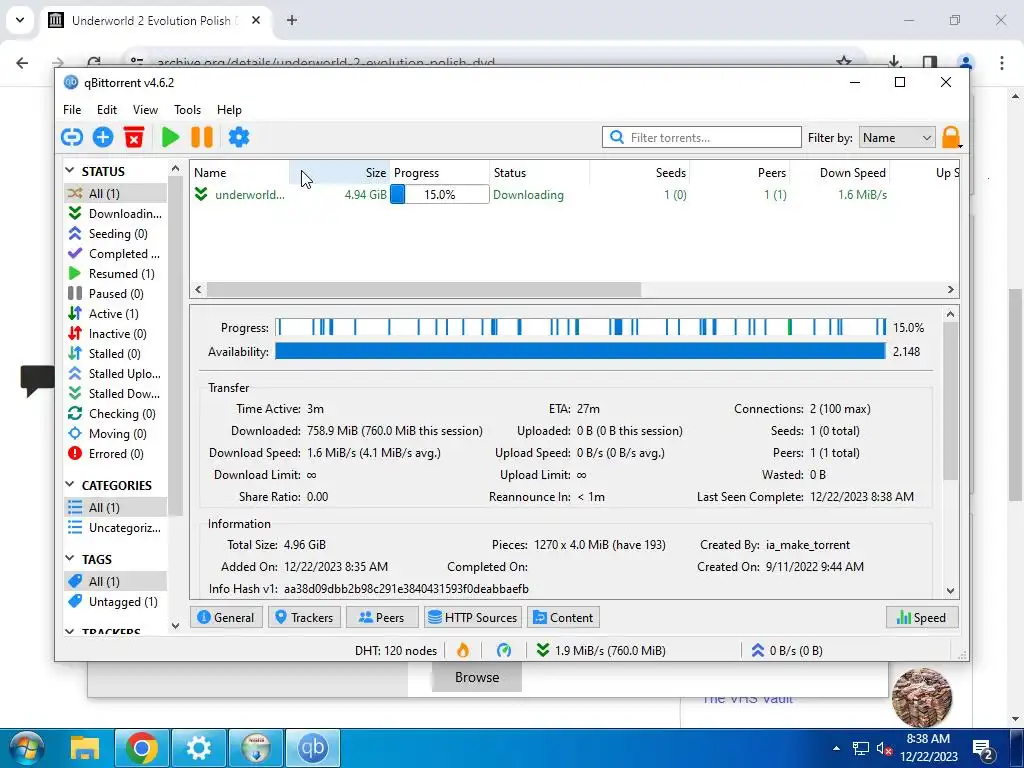Click the orange lock UI icon
This screenshot has width=1024, height=768.
point(951,138)
